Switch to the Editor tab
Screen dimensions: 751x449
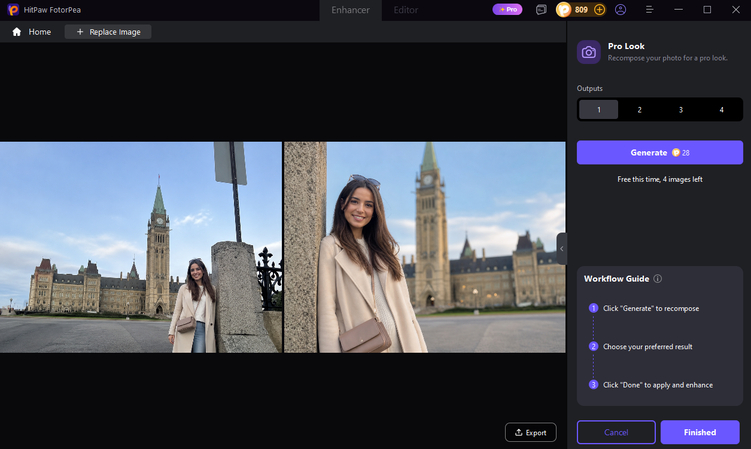(406, 10)
